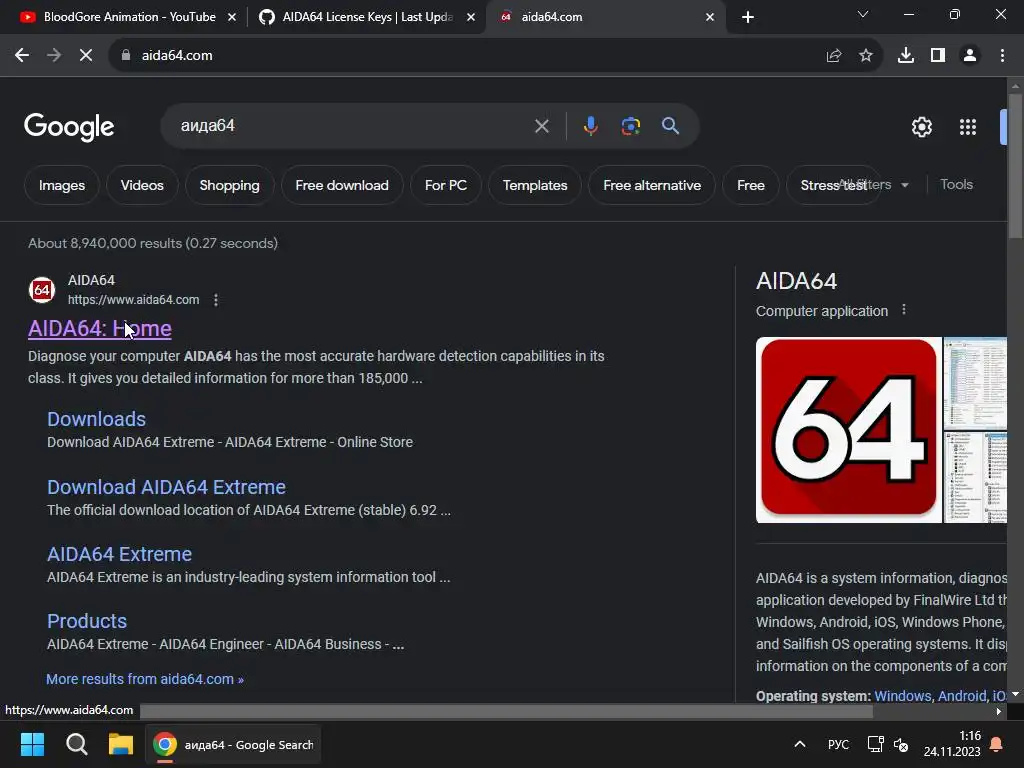Switch input language РУС

[839, 744]
